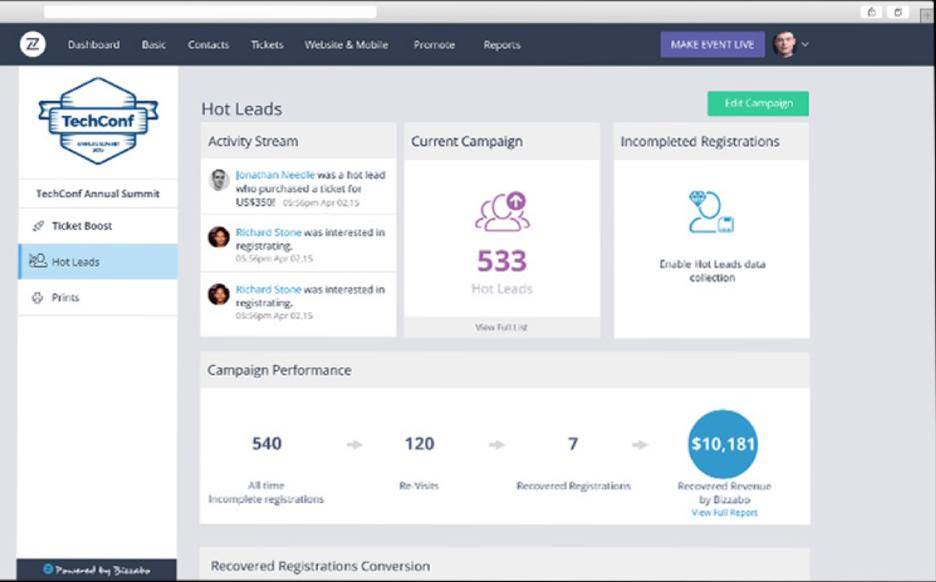Viewport: 936px width, 582px height.
Task: Click the Hot Leads people icon in Current Campaign
Action: [x=502, y=211]
